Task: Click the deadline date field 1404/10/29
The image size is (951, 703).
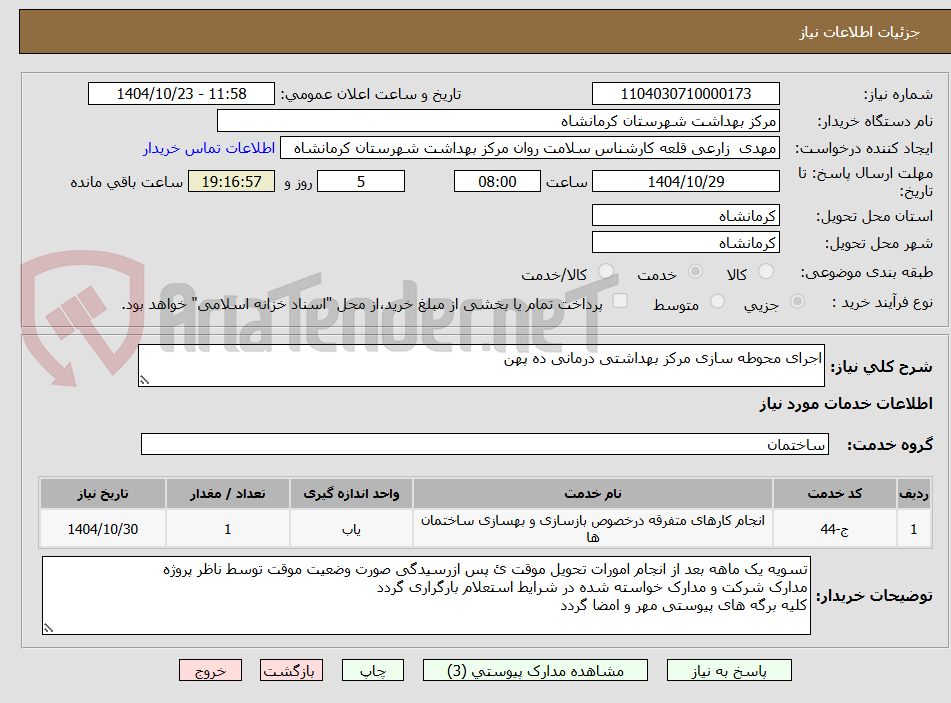Action: pyautogui.click(x=685, y=181)
